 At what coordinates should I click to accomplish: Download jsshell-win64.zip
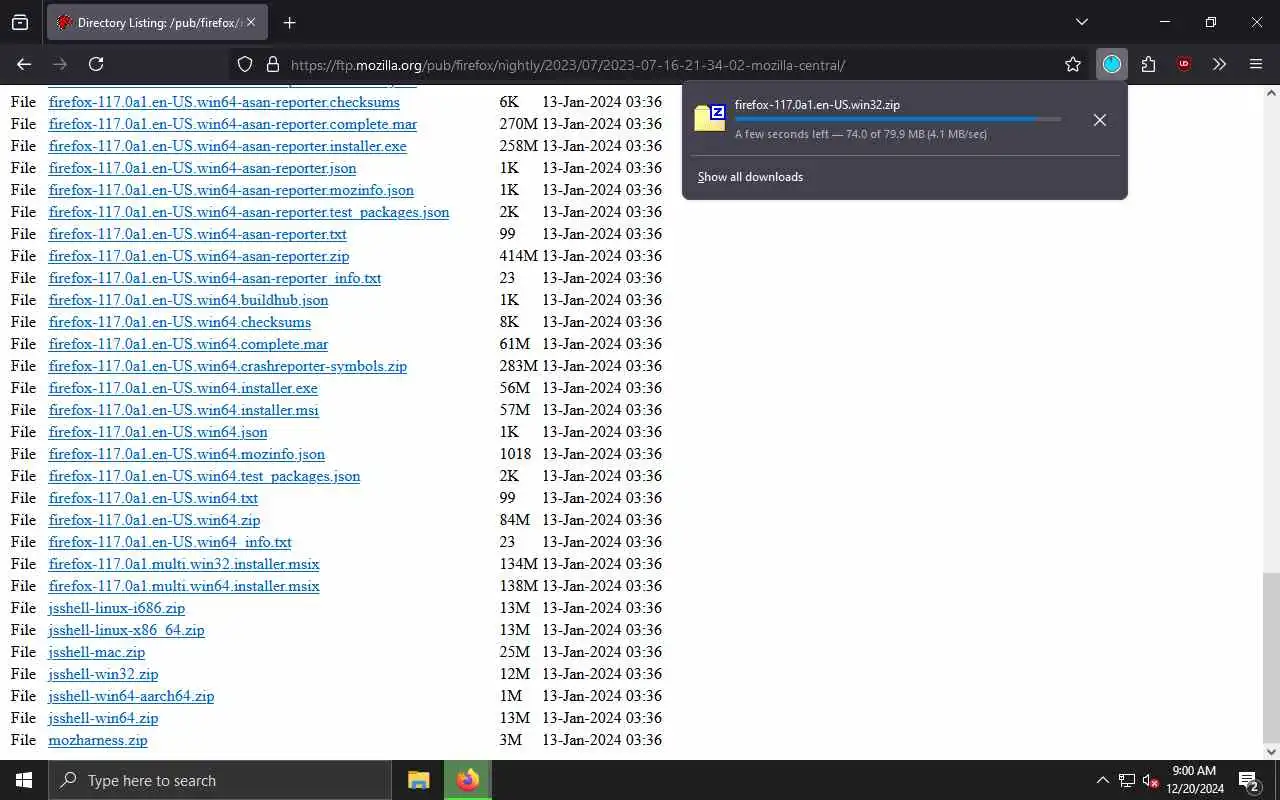tap(103, 718)
